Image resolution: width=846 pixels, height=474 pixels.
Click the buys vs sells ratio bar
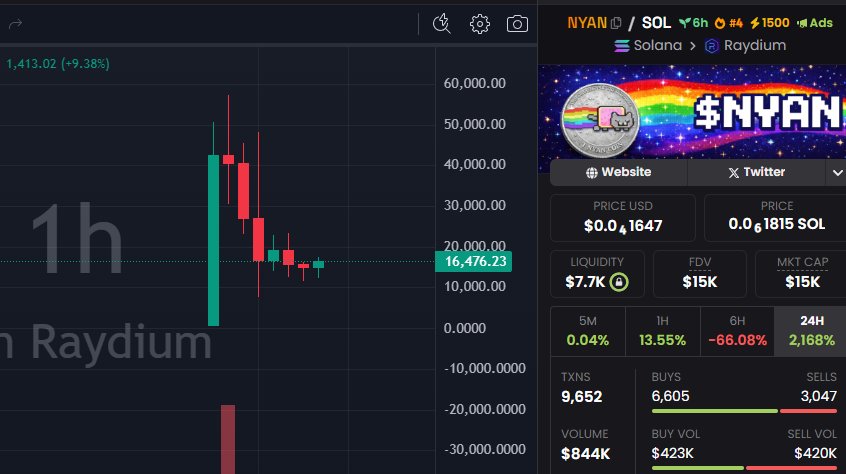coord(744,411)
